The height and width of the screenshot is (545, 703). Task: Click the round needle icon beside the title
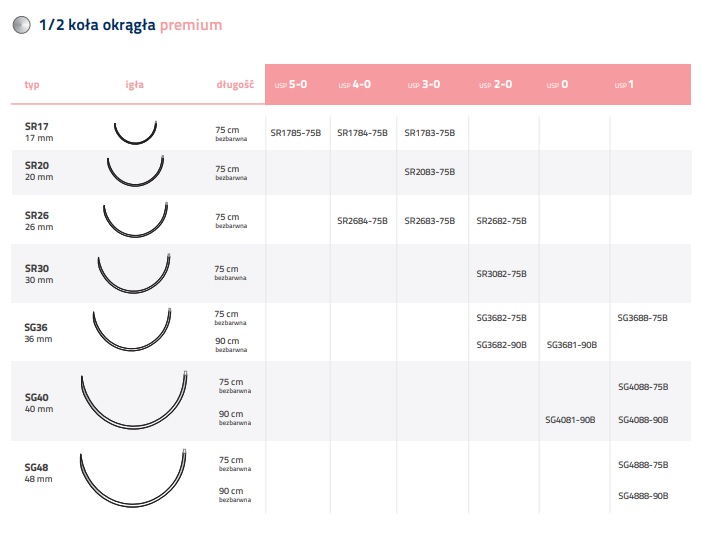pos(20,26)
